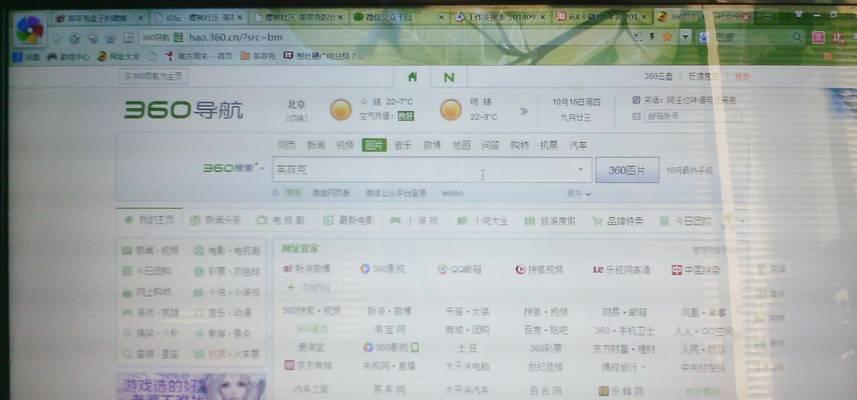
Task: Click 设360导航为主页 button
Action: click(154, 76)
